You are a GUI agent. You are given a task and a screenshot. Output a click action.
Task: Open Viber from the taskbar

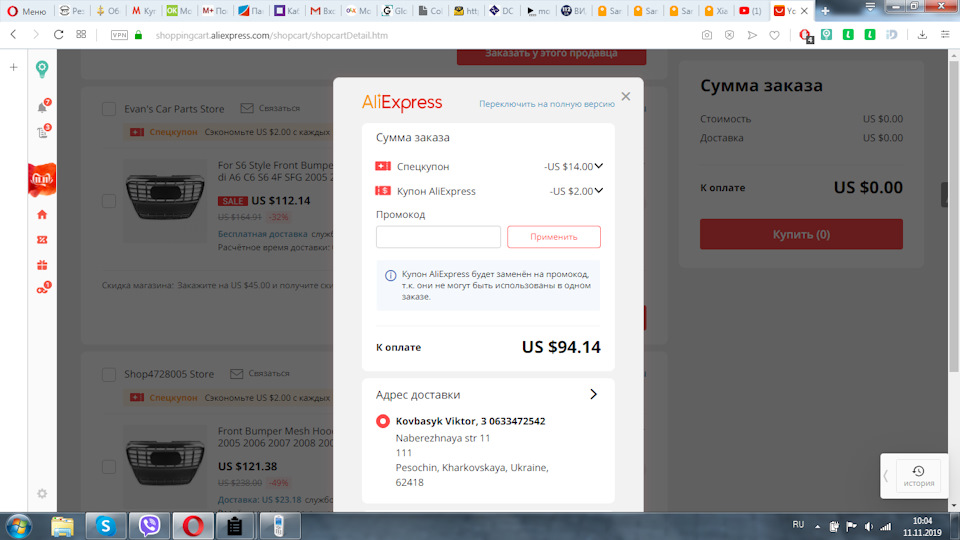pos(149,526)
